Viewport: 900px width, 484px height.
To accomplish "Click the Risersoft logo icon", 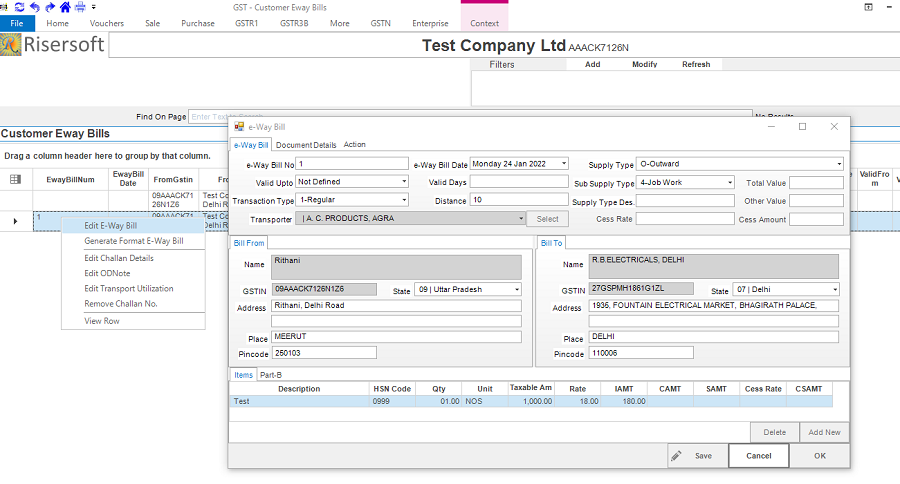I will (x=11, y=45).
